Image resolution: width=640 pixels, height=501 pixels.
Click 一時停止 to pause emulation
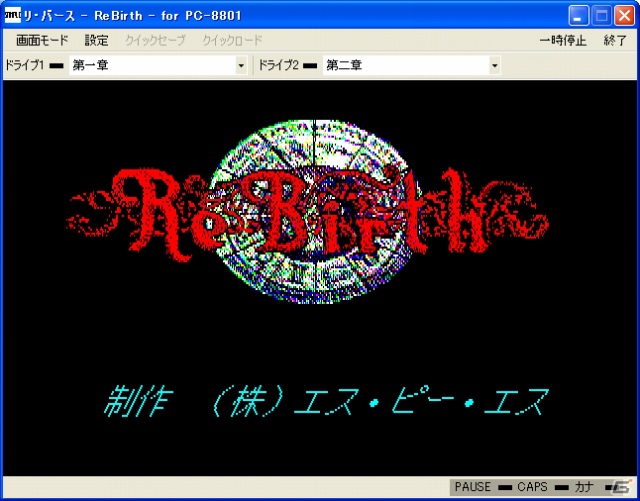[563, 40]
